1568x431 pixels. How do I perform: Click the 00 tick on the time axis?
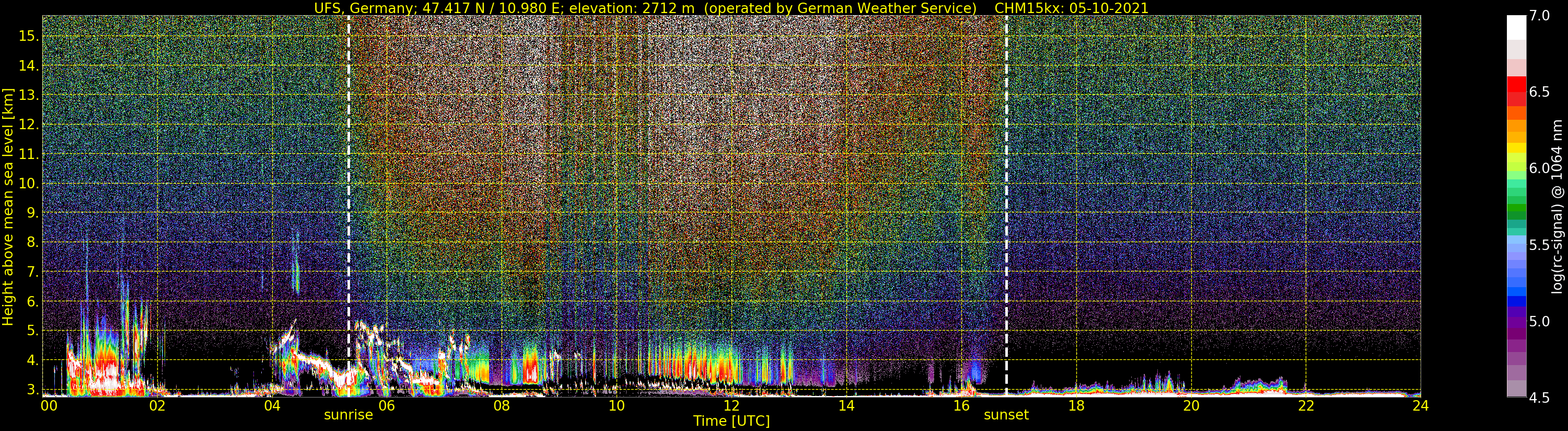click(x=49, y=405)
